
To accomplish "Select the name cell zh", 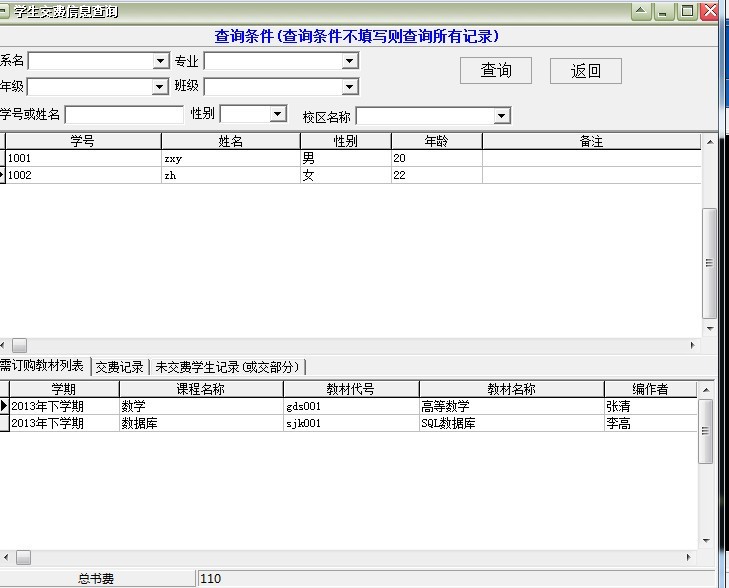I will pos(231,175).
